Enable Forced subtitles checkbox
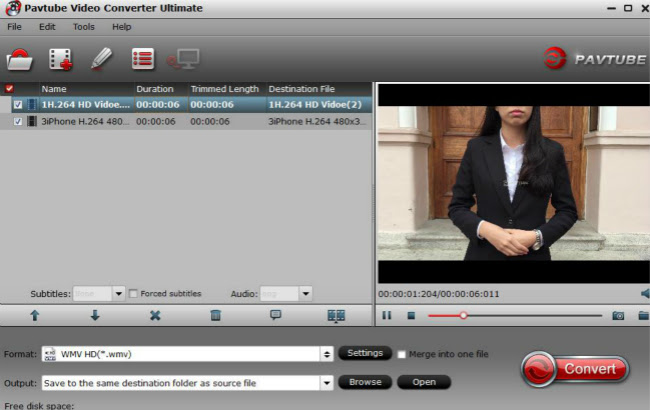This screenshot has width=650, height=410. pos(133,294)
